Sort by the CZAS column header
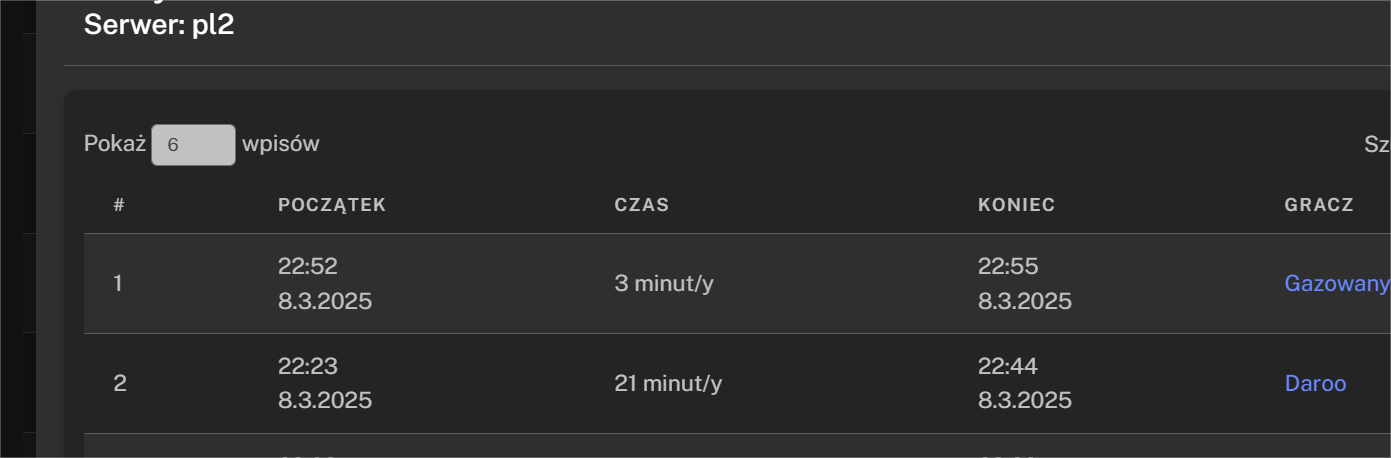 [641, 205]
